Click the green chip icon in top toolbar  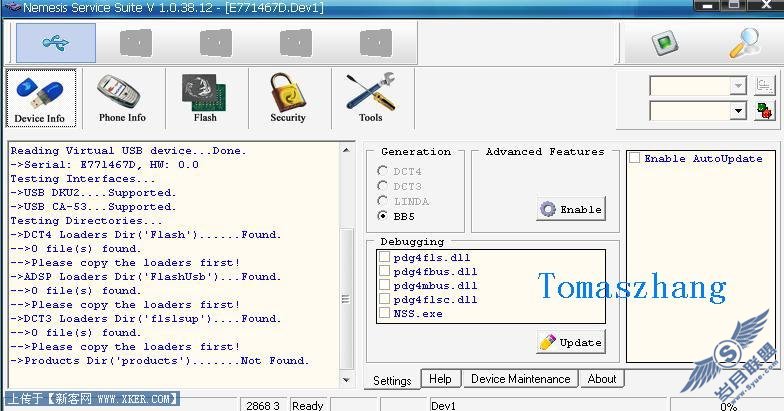click(x=666, y=43)
